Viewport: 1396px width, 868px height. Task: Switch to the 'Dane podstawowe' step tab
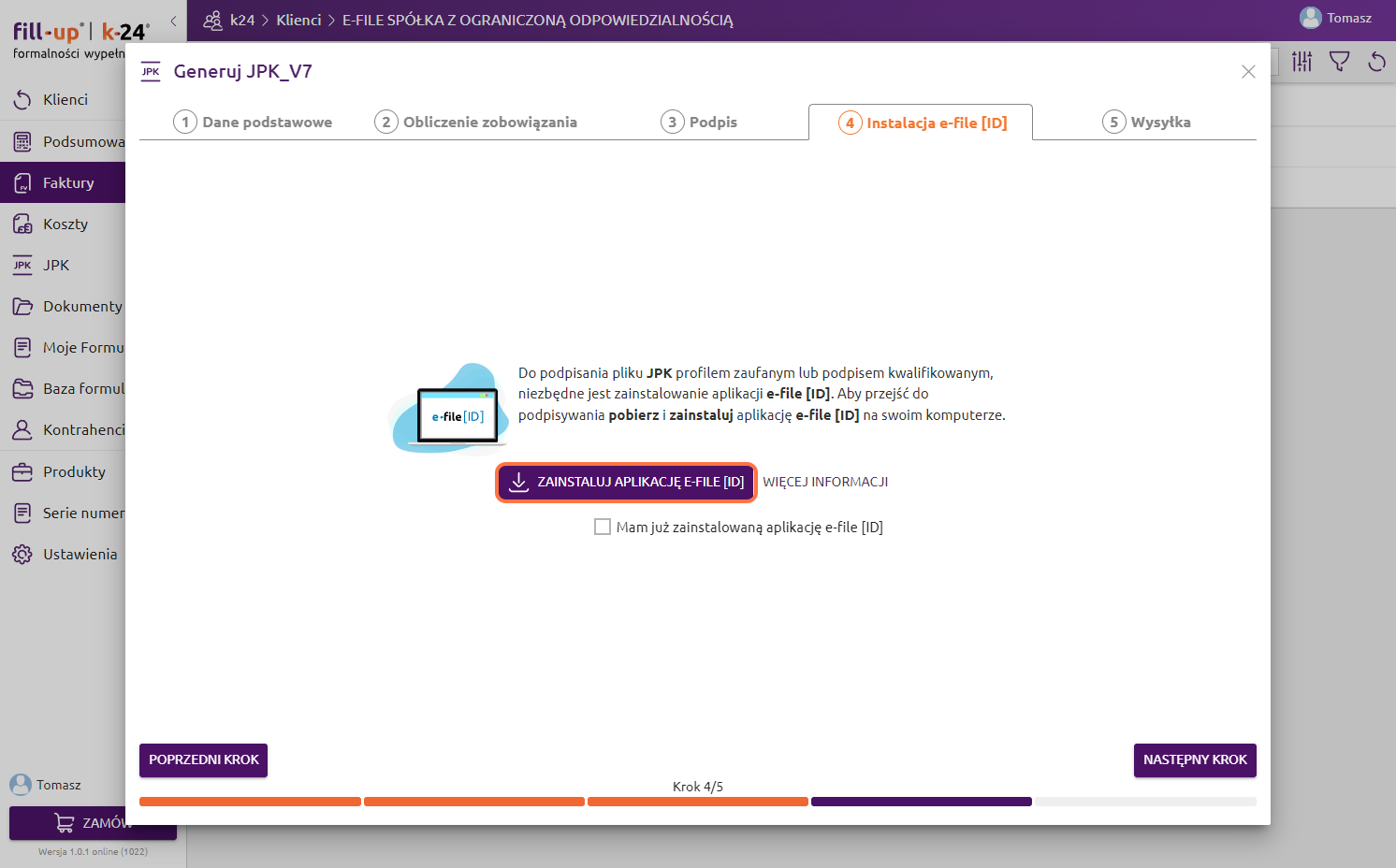click(253, 123)
